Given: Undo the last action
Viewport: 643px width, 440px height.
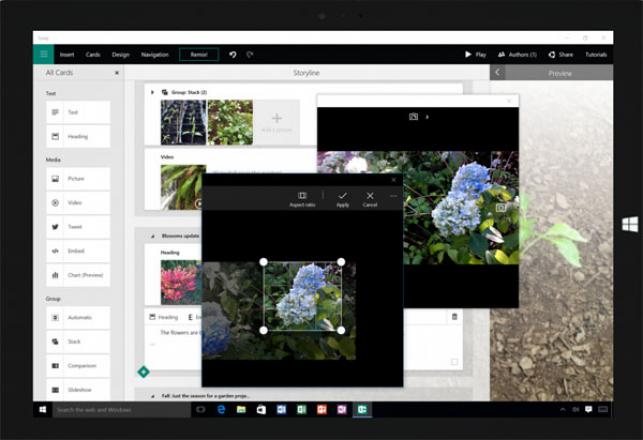Looking at the screenshot, I should coord(233,55).
